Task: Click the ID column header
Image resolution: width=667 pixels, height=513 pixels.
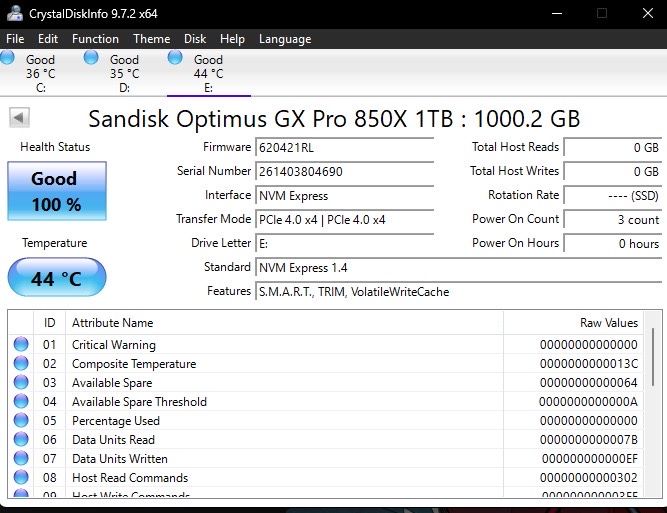Action: (49, 323)
